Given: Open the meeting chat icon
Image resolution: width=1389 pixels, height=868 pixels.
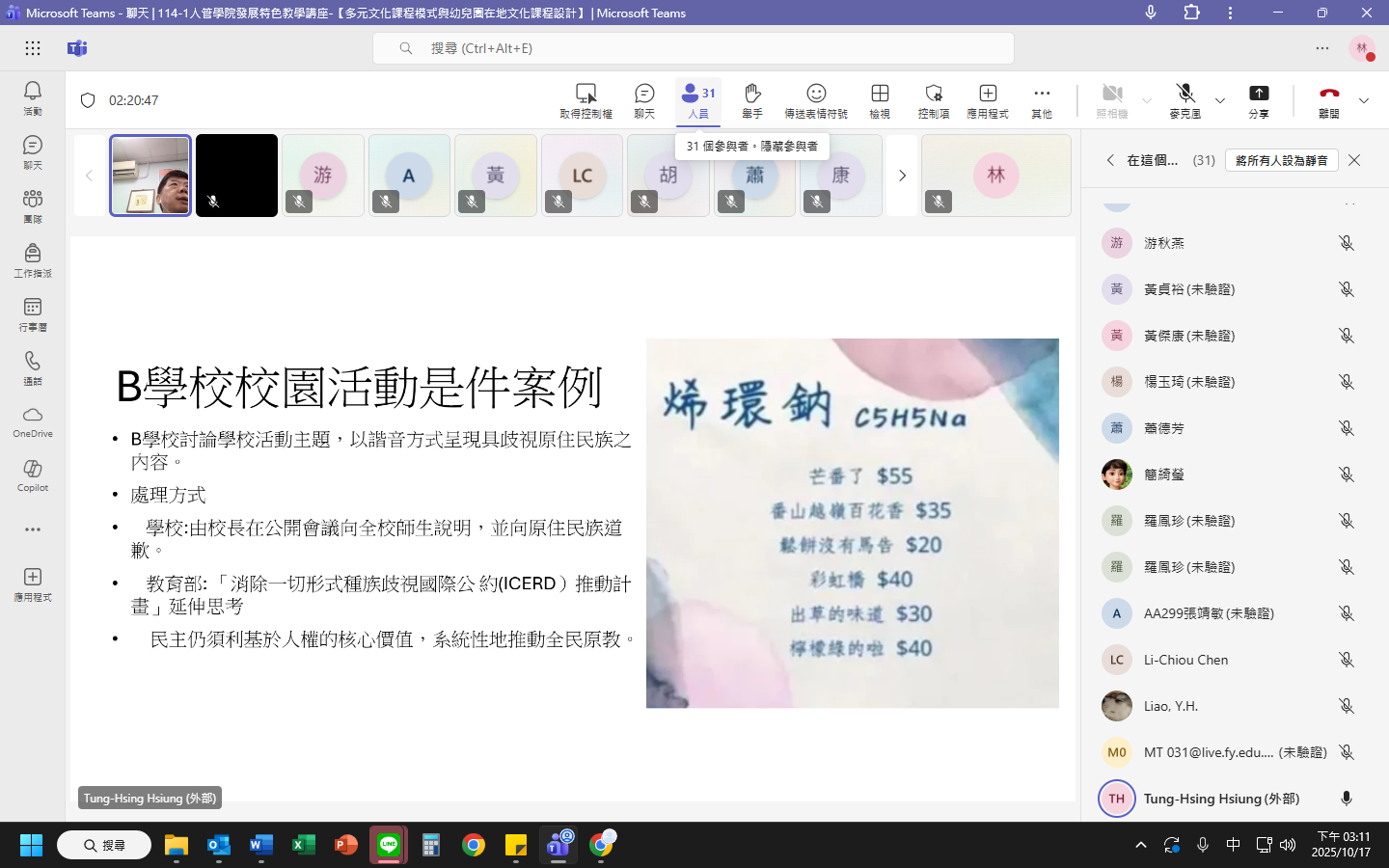Looking at the screenshot, I should (x=644, y=94).
